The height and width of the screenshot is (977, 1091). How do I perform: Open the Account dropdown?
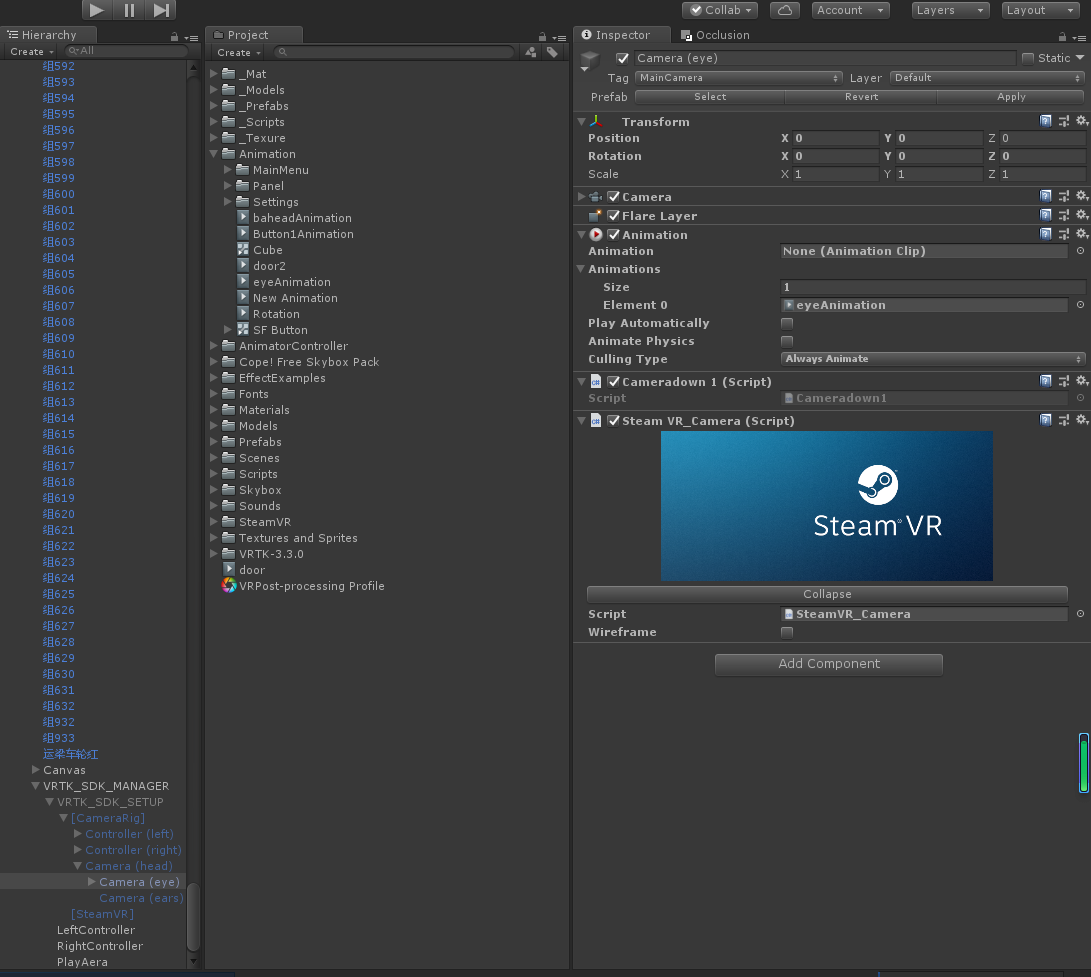[850, 10]
